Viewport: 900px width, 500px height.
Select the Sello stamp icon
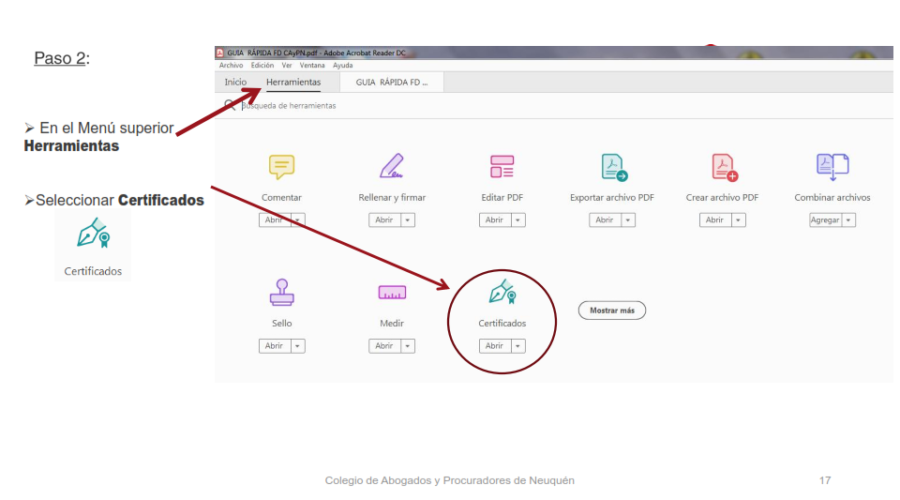coord(282,292)
